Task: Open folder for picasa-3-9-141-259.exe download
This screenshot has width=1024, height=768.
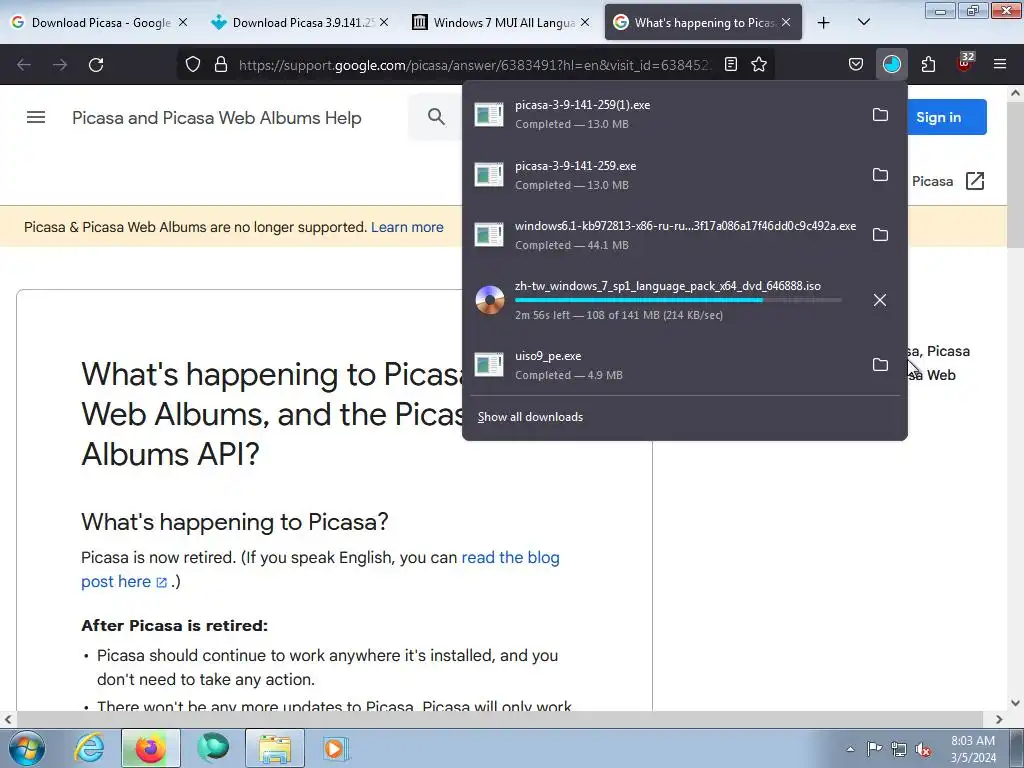Action: point(880,175)
